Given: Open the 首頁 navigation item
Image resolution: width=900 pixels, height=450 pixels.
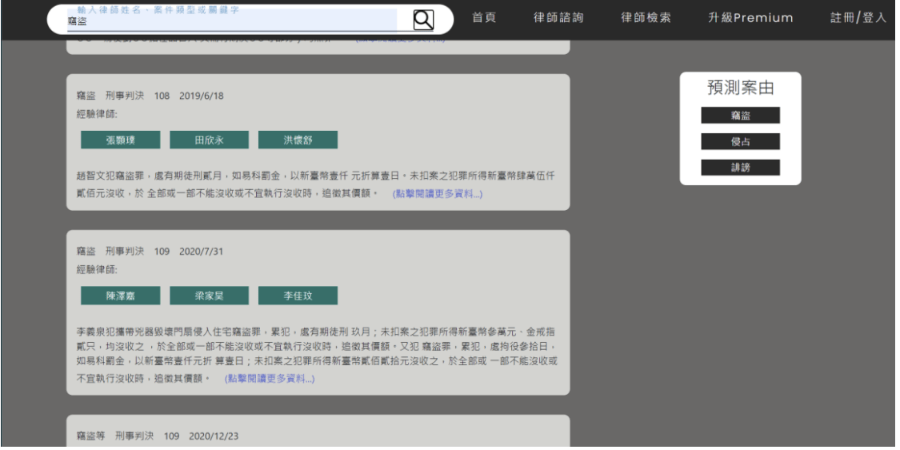Looking at the screenshot, I should pos(484,18).
